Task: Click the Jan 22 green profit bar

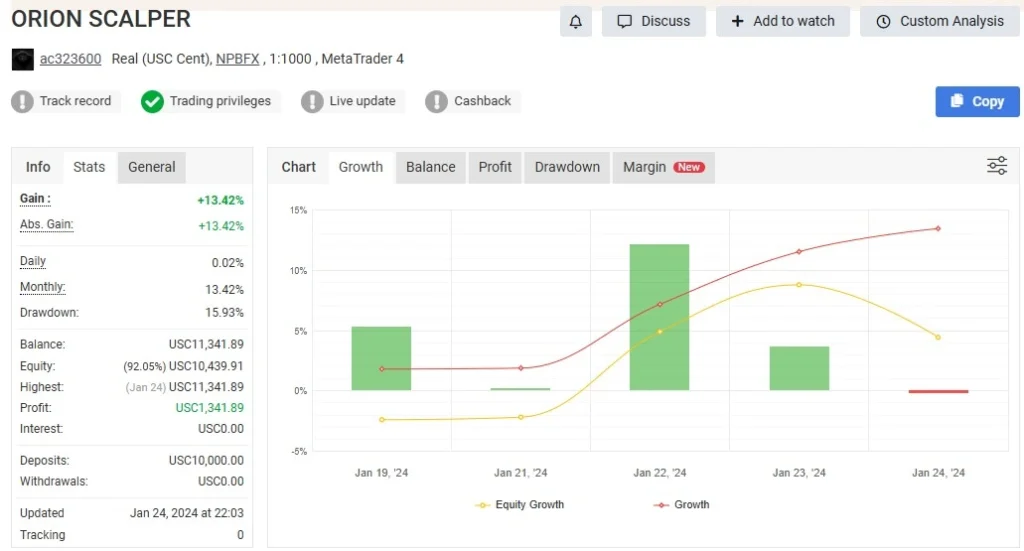Action: pos(659,317)
